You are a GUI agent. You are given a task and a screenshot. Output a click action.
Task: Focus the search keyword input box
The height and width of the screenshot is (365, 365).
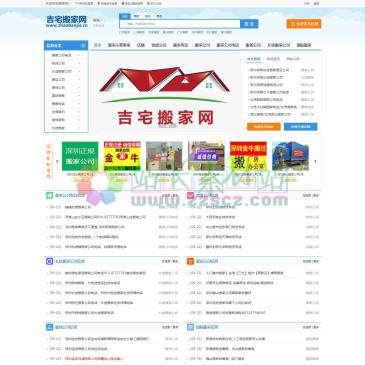[x=180, y=24]
